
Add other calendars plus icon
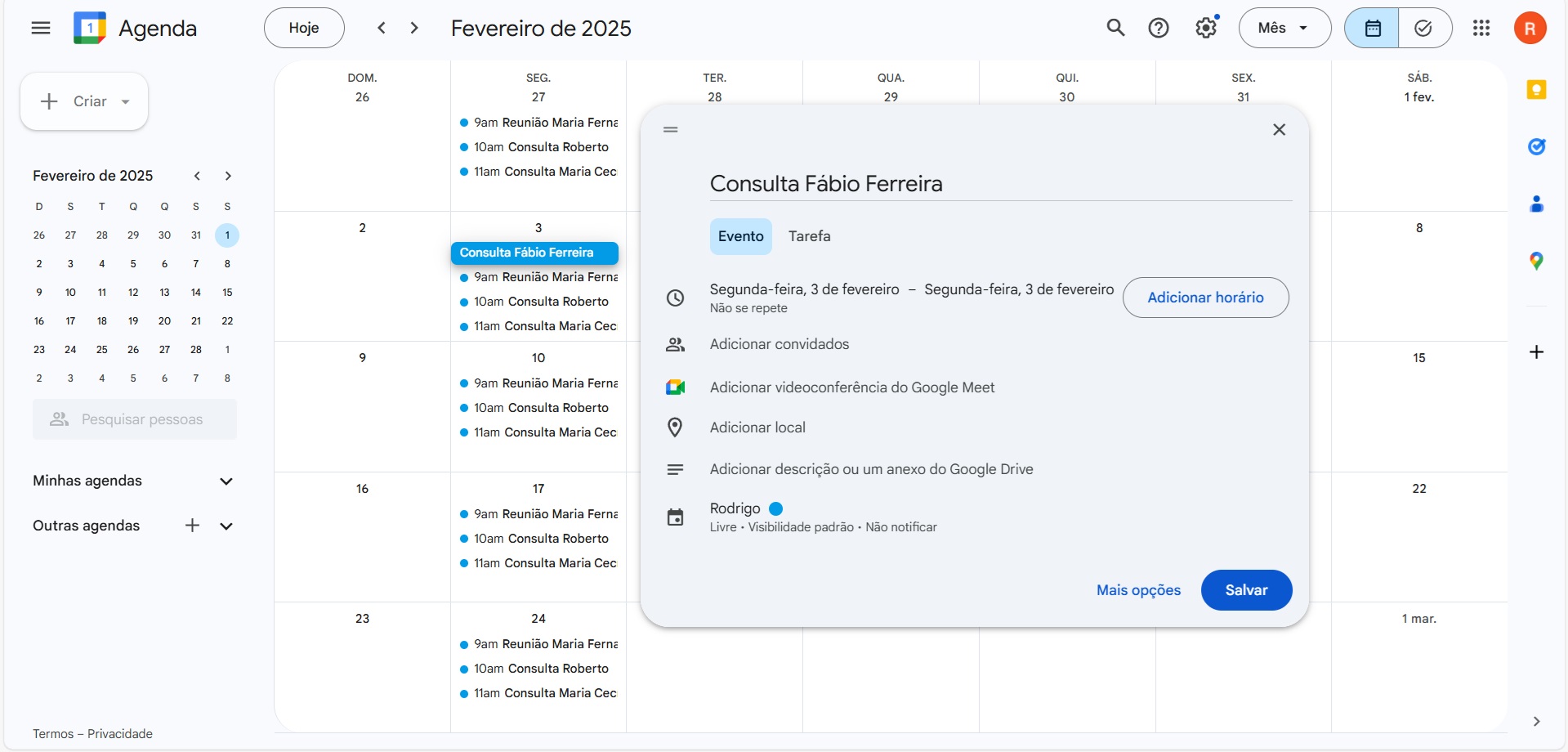[192, 526]
